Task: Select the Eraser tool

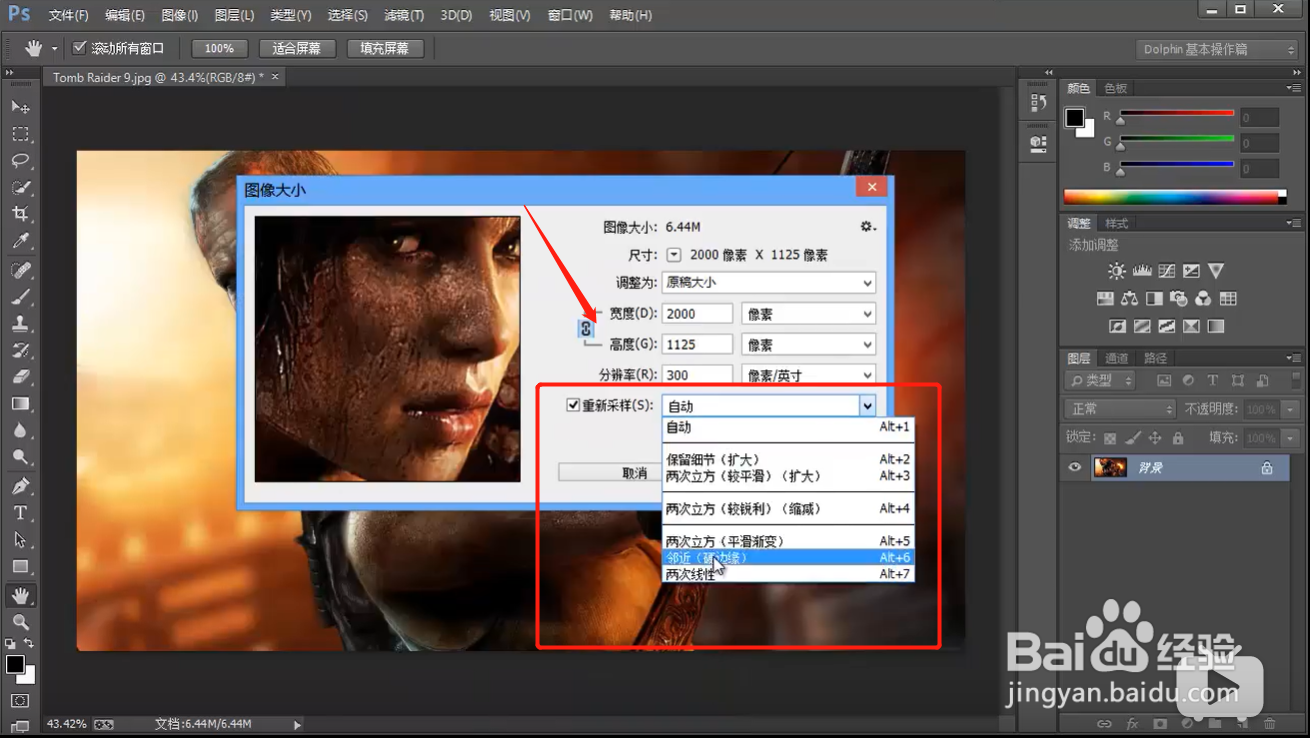Action: click(20, 378)
